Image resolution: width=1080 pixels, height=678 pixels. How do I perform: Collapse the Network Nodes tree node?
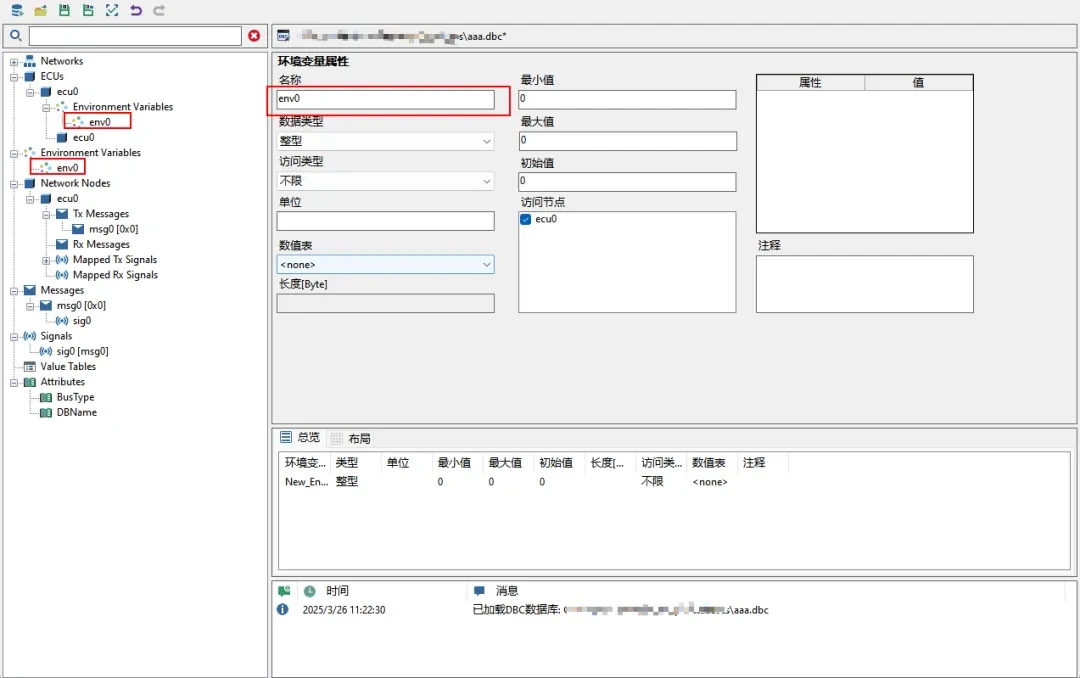click(15, 184)
